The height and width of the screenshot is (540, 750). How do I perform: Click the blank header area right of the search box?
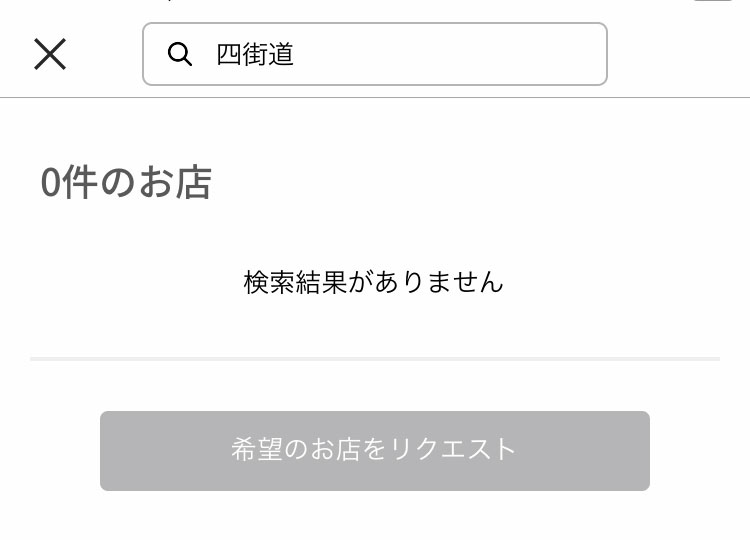tap(678, 54)
